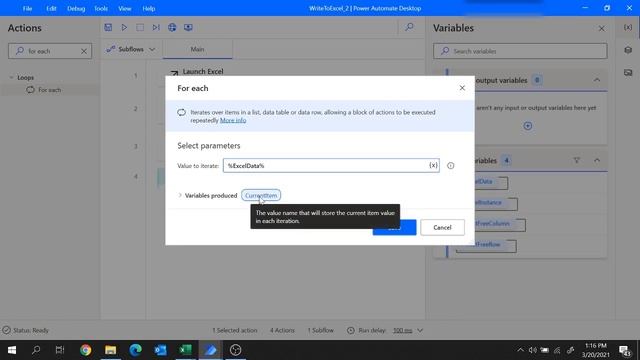This screenshot has height=360, width=640.
Task: Select the ExcelInstance flow variable
Action: (x=496, y=203)
